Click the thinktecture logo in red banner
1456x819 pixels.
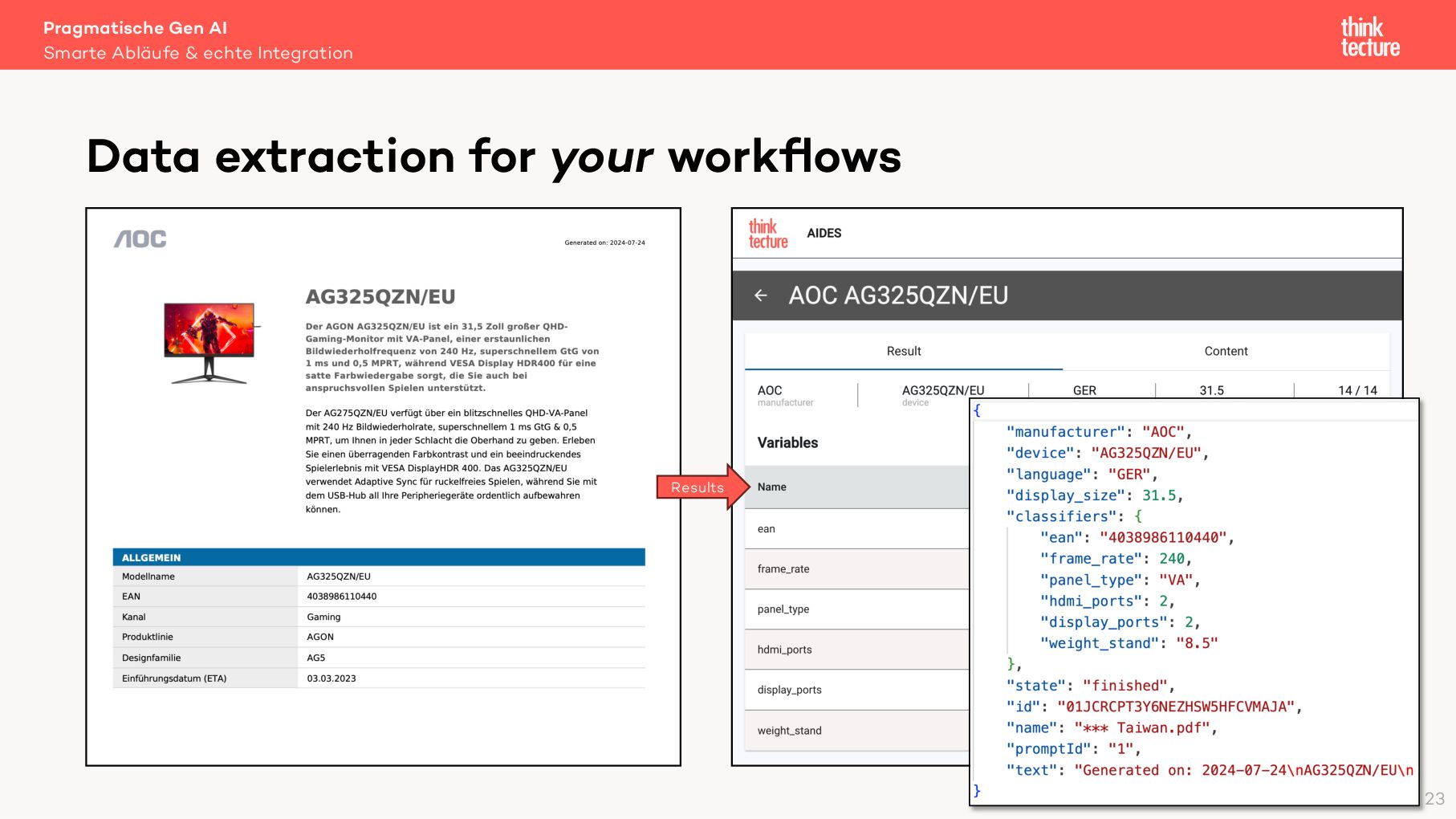(x=1370, y=38)
